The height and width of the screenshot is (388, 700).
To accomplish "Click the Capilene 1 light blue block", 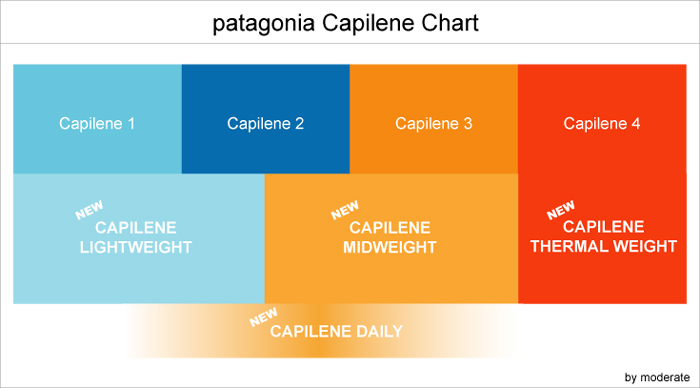I will coord(97,119).
